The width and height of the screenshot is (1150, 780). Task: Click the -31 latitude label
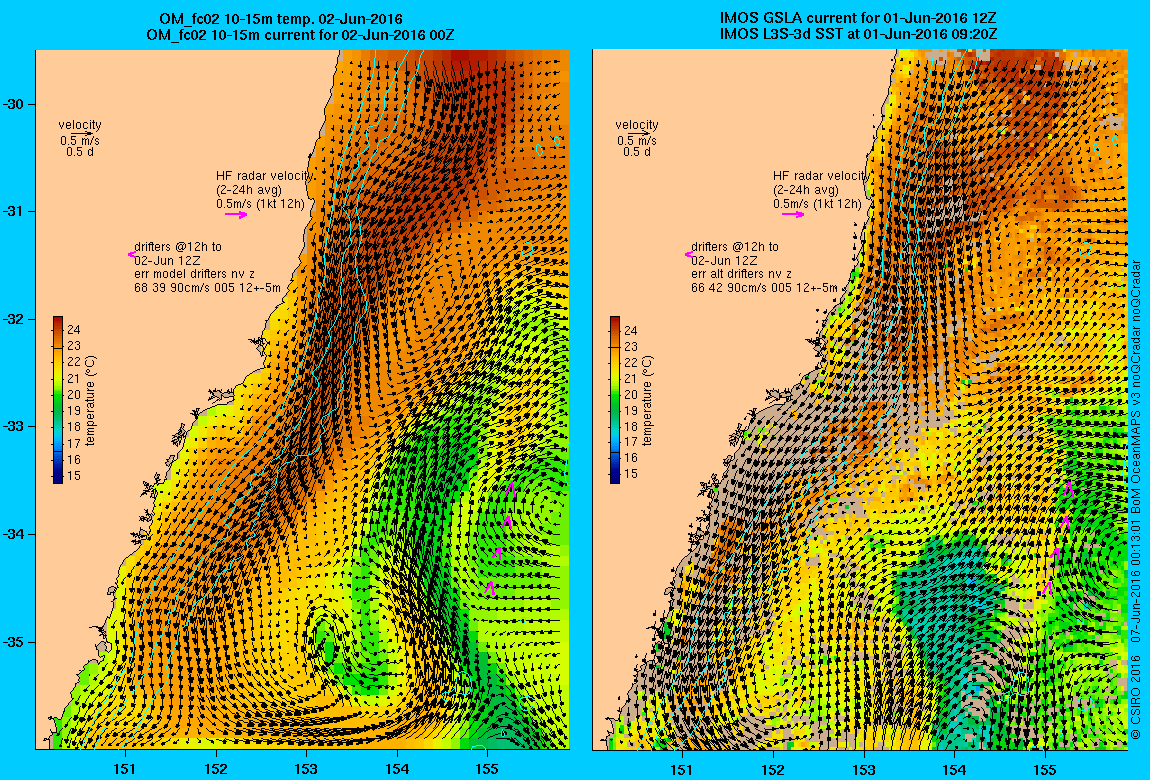tap(14, 212)
